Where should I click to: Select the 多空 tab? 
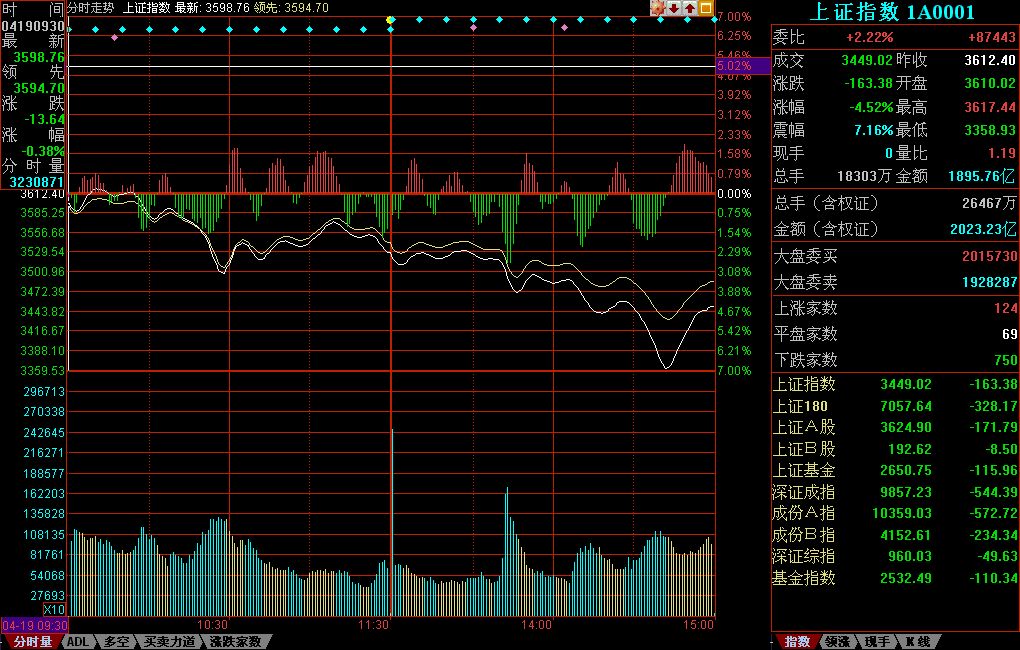click(116, 642)
